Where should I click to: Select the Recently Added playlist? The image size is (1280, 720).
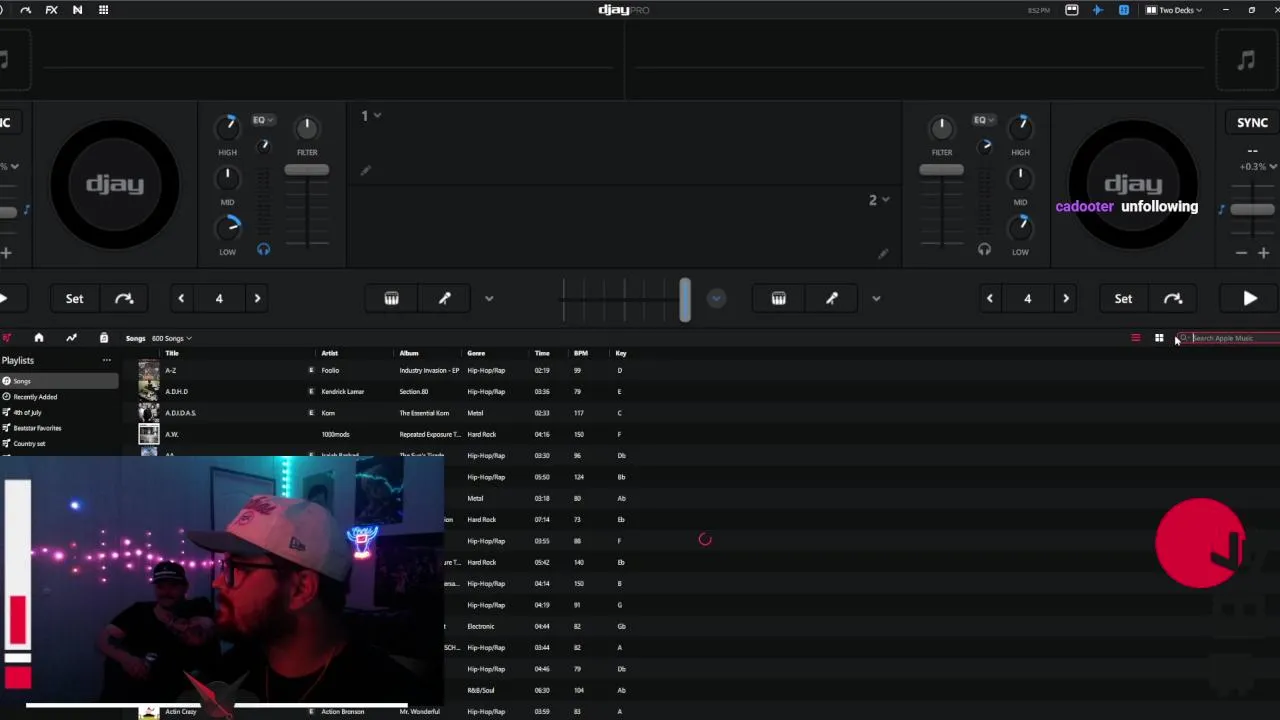tap(59, 397)
